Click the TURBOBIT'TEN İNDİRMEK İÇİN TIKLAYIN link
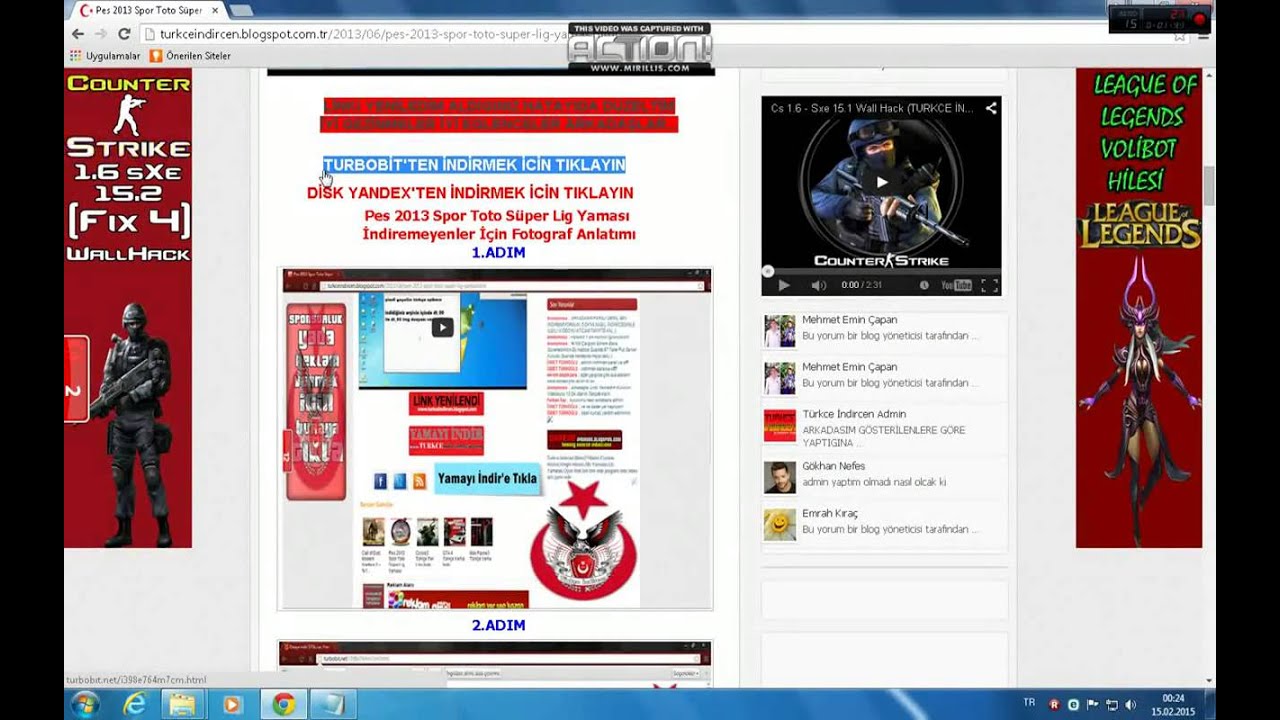 click(x=474, y=165)
